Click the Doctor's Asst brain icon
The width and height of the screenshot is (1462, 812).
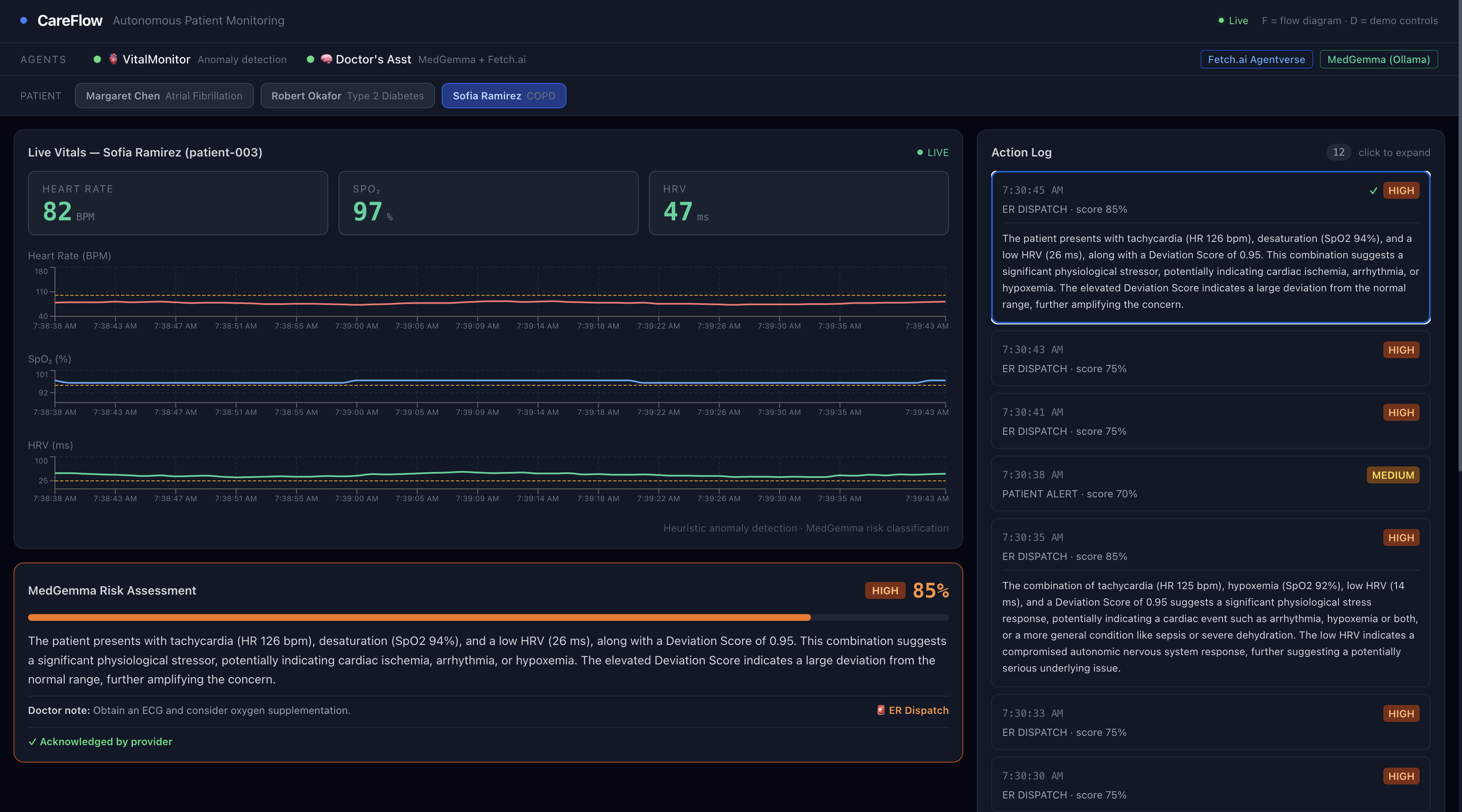tap(326, 59)
